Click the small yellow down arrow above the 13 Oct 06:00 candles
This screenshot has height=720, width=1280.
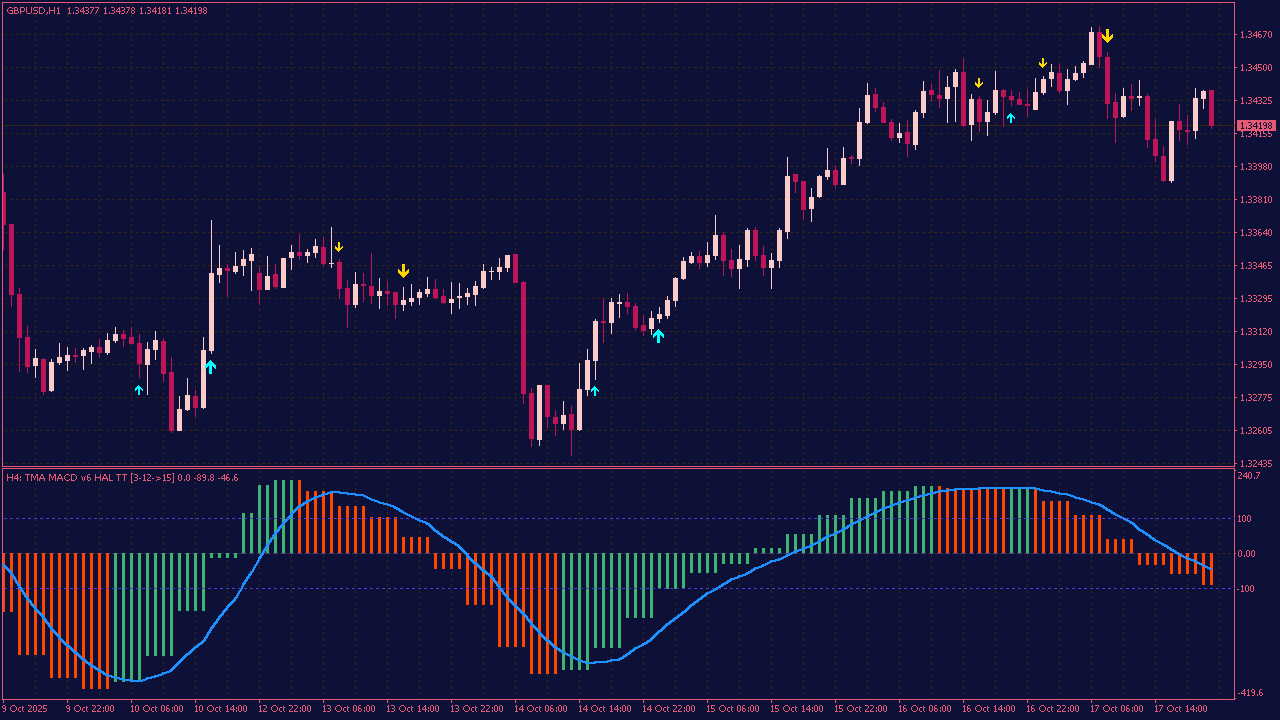point(339,247)
